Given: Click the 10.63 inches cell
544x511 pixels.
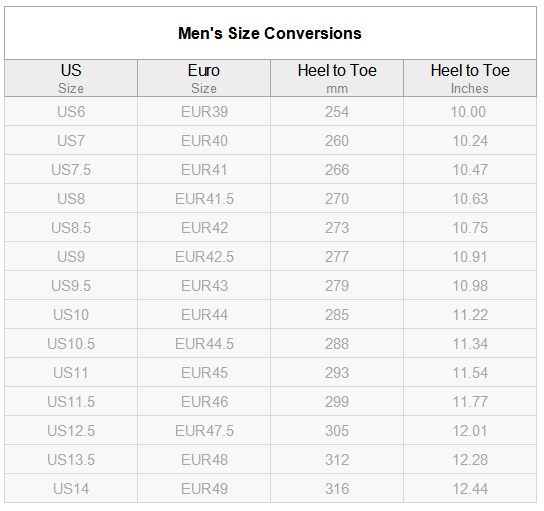Looking at the screenshot, I should tap(470, 199).
